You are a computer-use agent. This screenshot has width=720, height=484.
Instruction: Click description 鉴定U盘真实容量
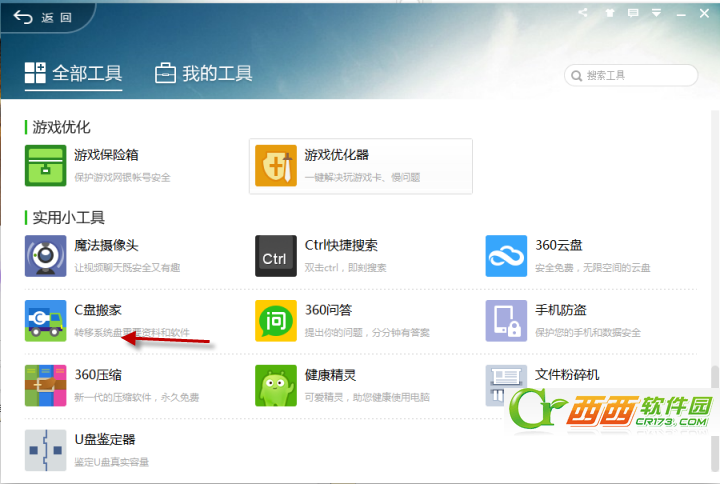click(112, 461)
